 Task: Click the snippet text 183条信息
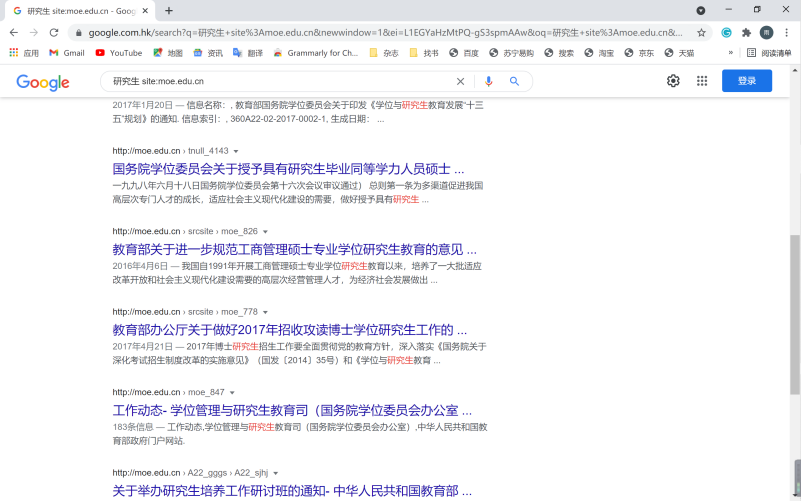(133, 427)
